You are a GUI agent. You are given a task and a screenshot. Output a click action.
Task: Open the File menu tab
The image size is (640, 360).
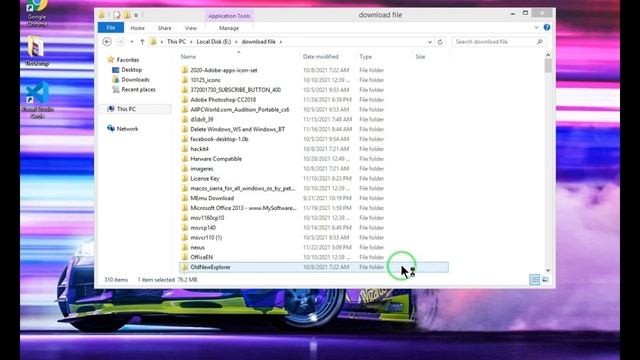click(111, 28)
